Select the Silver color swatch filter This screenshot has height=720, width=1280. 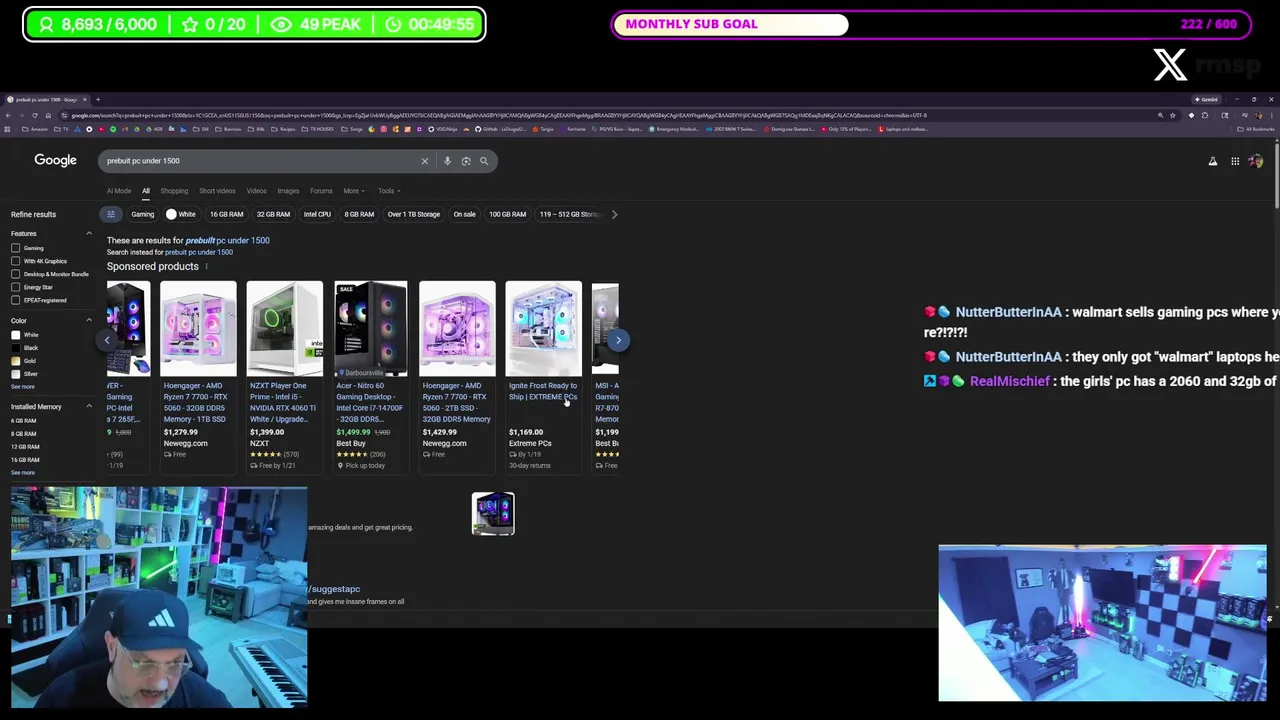coord(15,374)
